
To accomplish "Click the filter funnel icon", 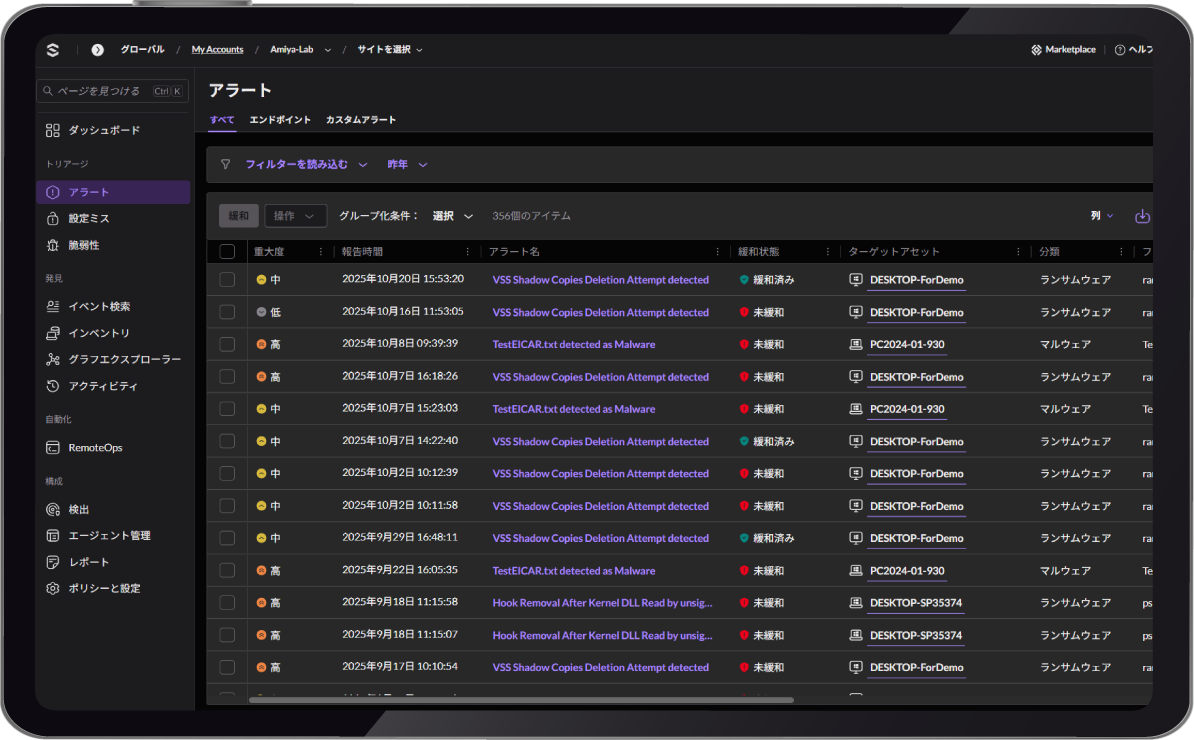I will 226,165.
